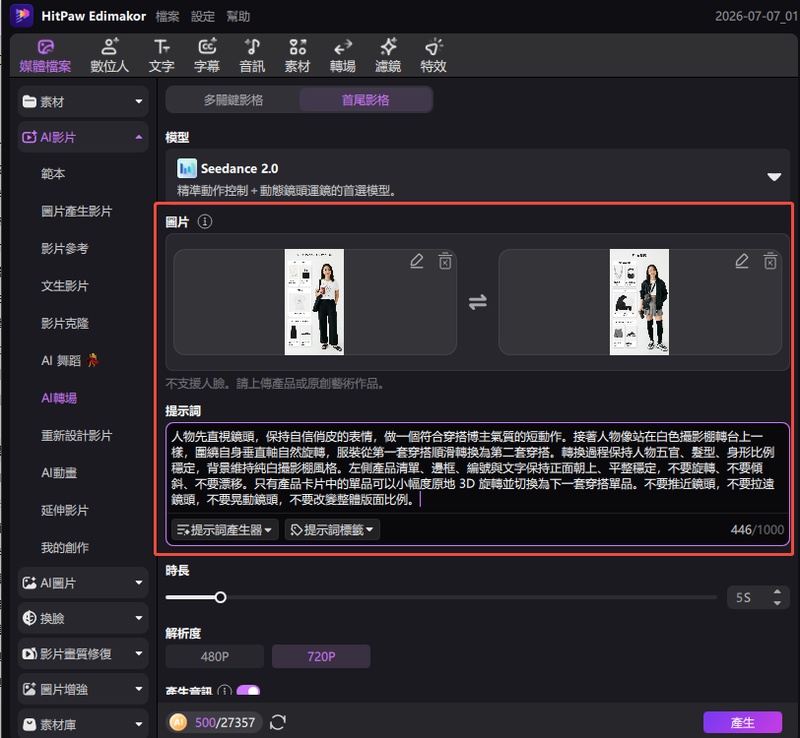Open the 檔案 menu

tap(167, 16)
